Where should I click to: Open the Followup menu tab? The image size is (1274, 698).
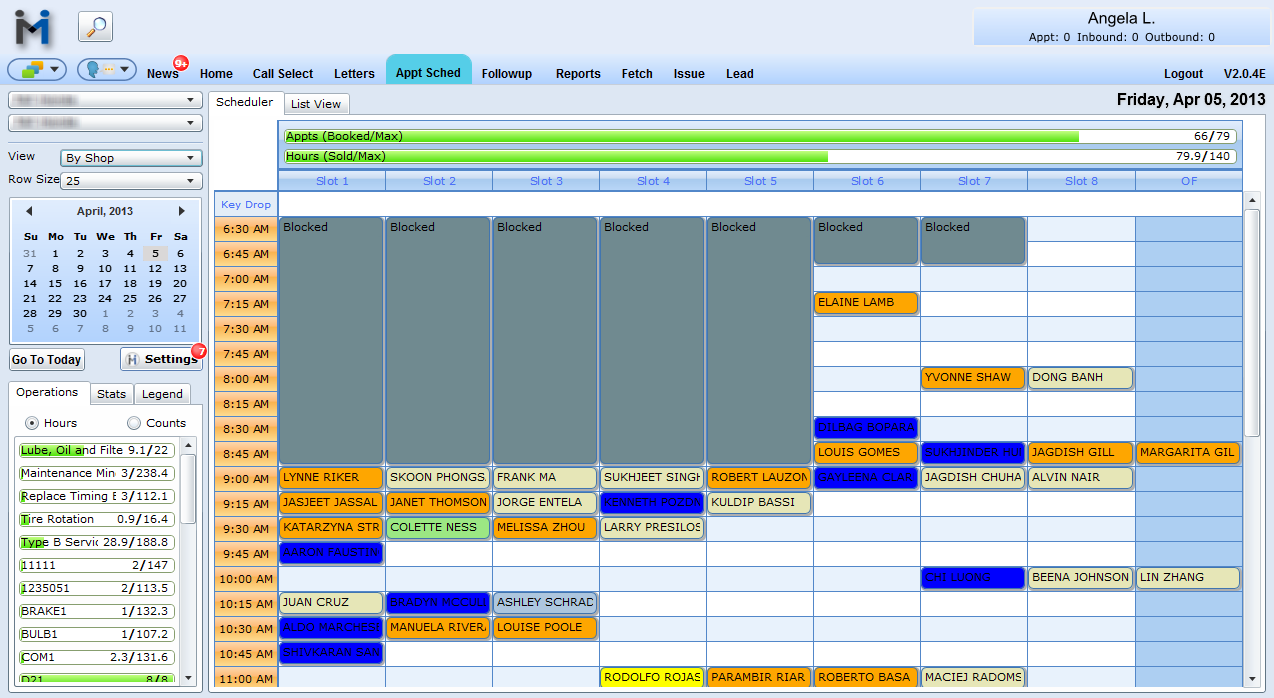506,74
